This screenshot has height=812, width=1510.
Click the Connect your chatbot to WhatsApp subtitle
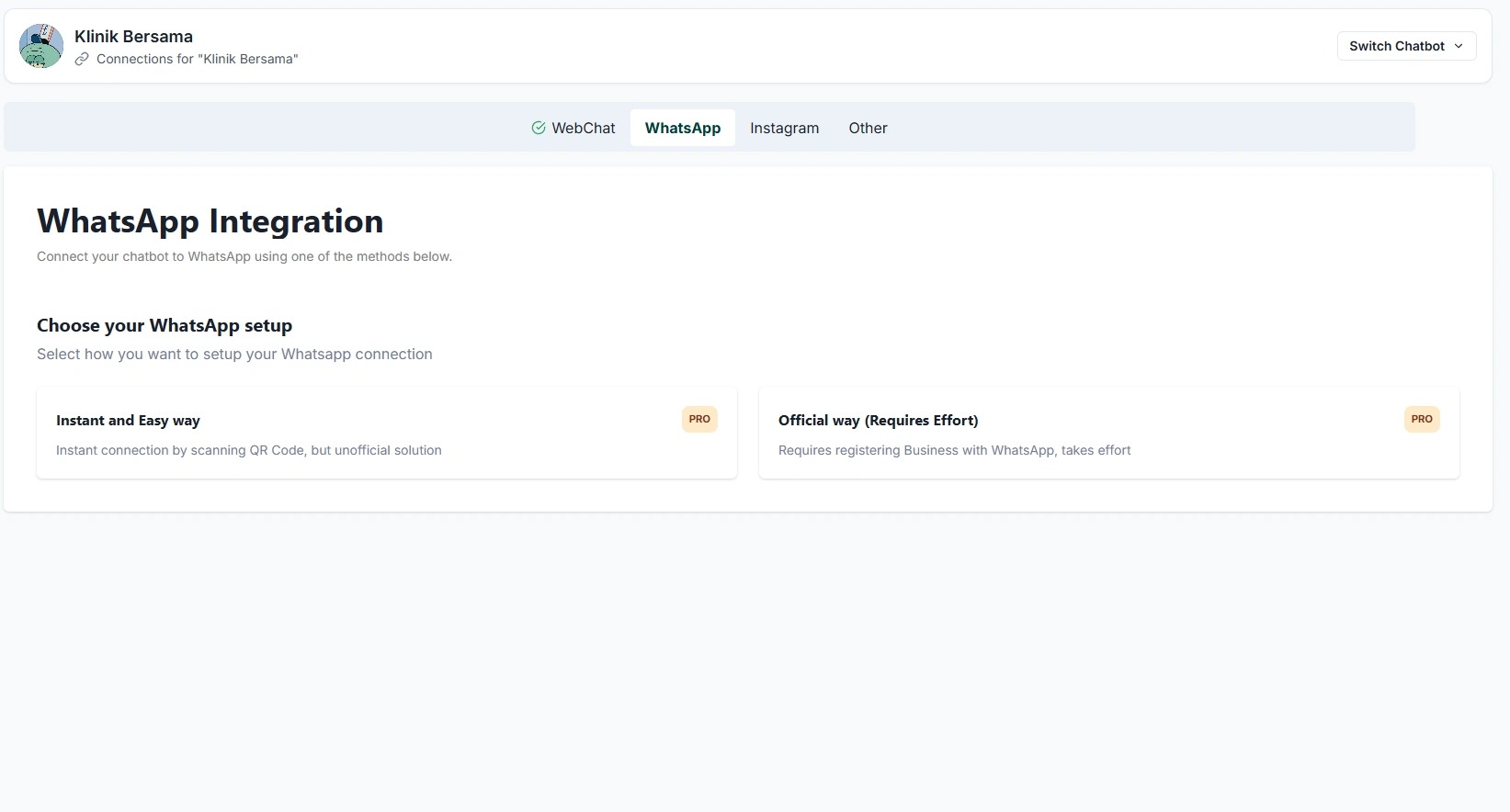[244, 256]
